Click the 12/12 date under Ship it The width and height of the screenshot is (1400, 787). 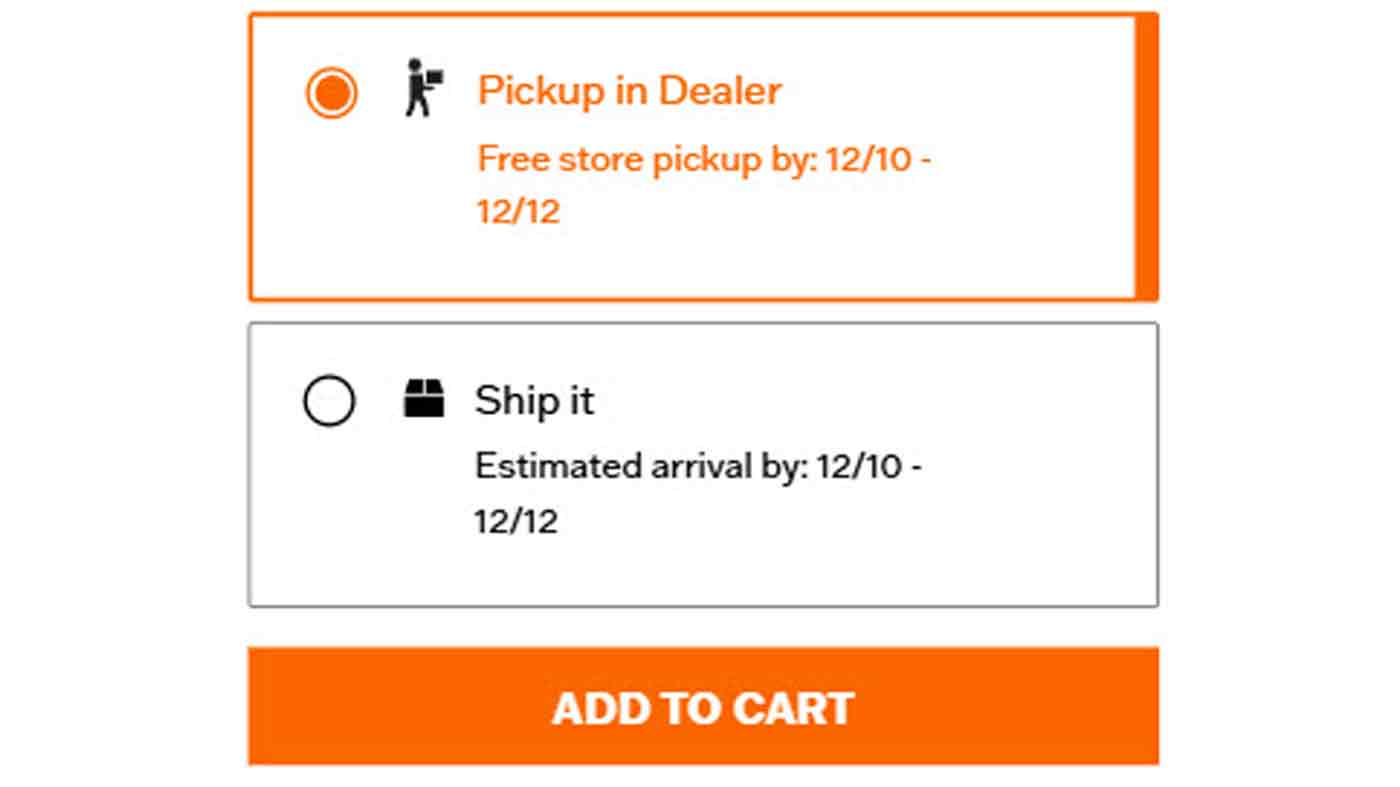click(x=517, y=520)
